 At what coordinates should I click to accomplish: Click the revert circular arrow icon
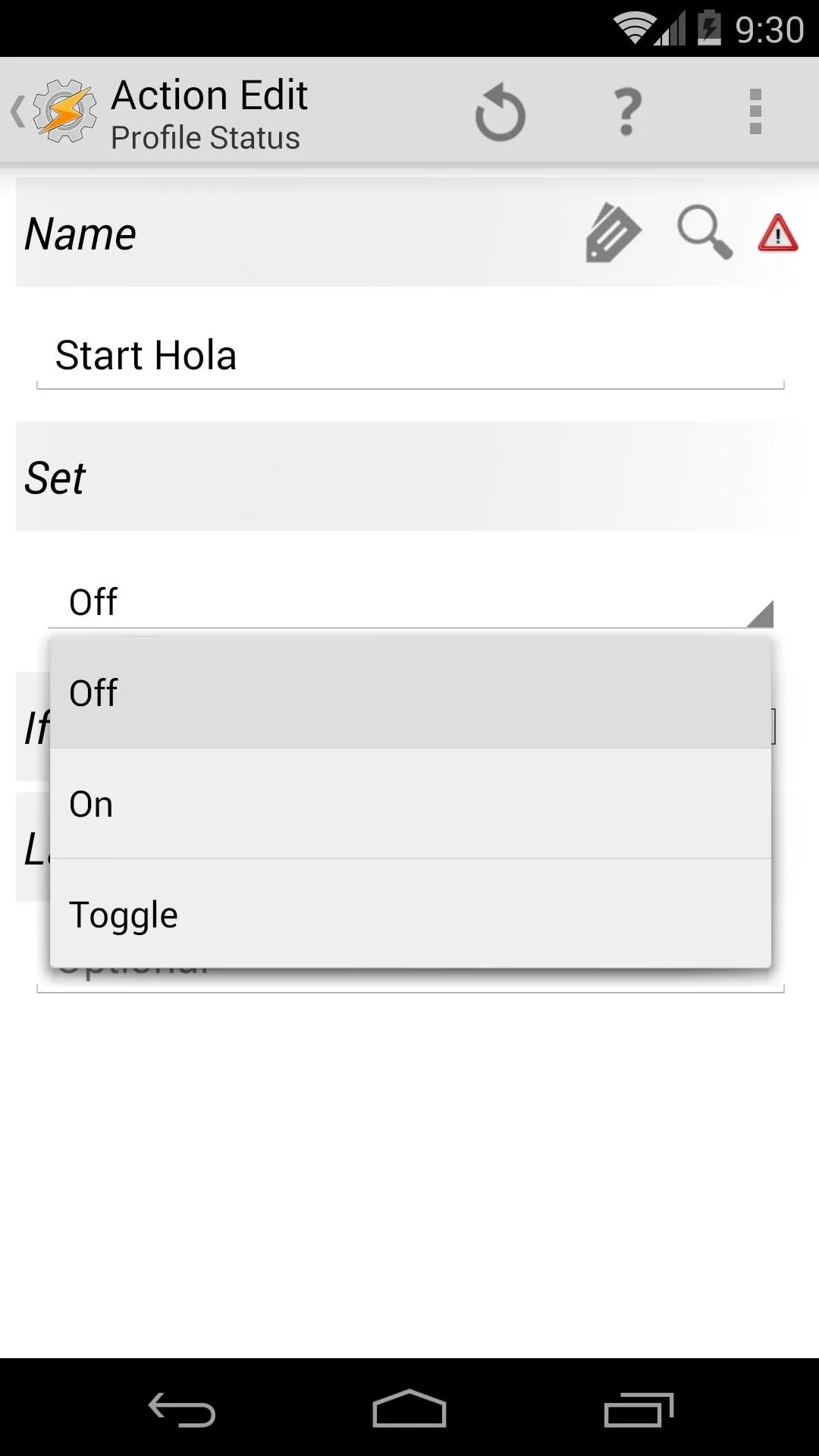pyautogui.click(x=500, y=112)
